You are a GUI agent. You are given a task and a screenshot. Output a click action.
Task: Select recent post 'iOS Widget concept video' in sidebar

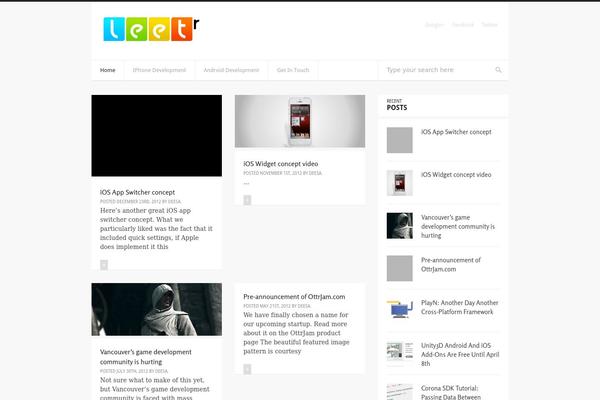tap(456, 175)
